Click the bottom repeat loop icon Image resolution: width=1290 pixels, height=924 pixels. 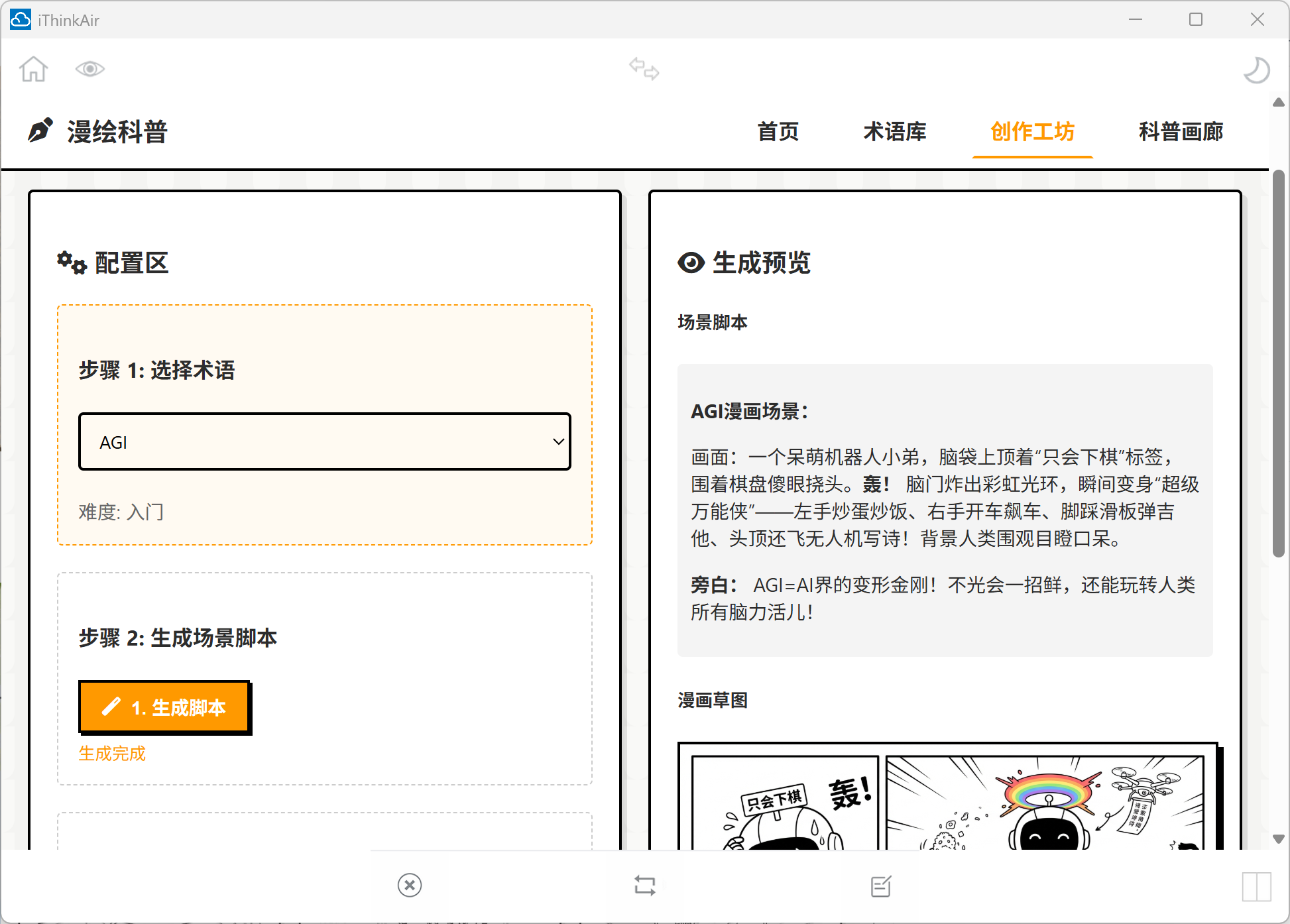click(x=645, y=886)
